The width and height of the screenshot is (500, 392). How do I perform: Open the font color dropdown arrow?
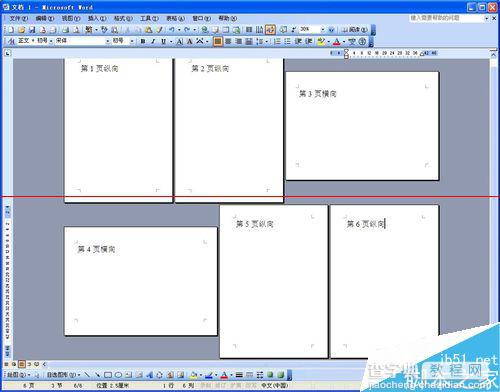pos(344,41)
